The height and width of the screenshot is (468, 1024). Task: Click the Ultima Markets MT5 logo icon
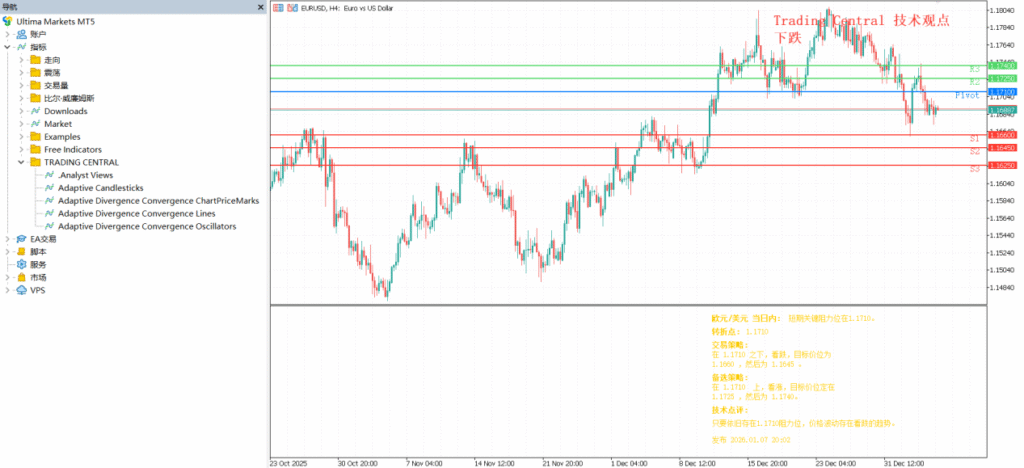tap(7, 21)
